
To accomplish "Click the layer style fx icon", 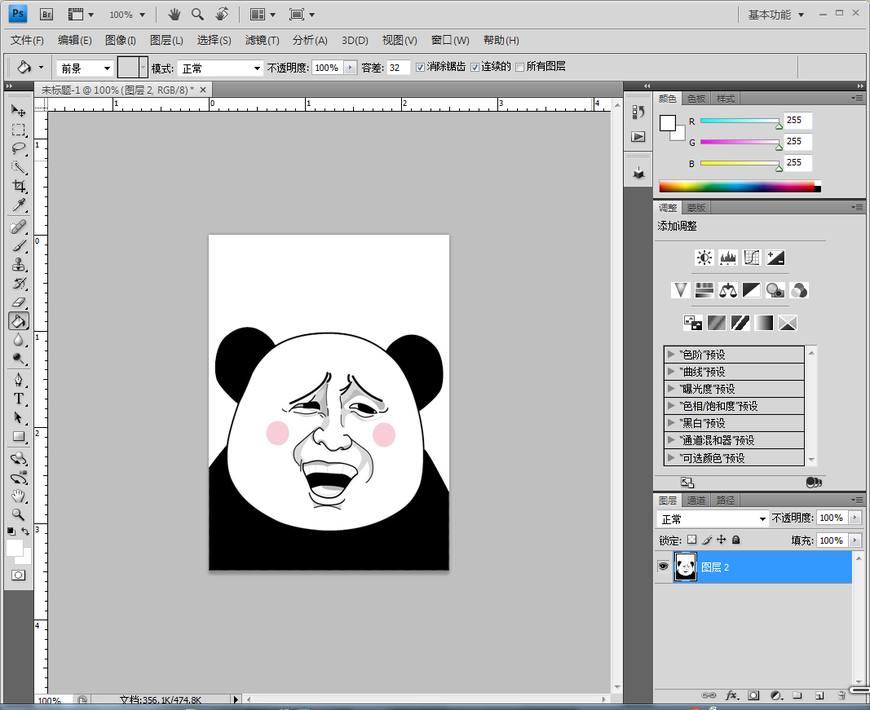I will 732,694.
